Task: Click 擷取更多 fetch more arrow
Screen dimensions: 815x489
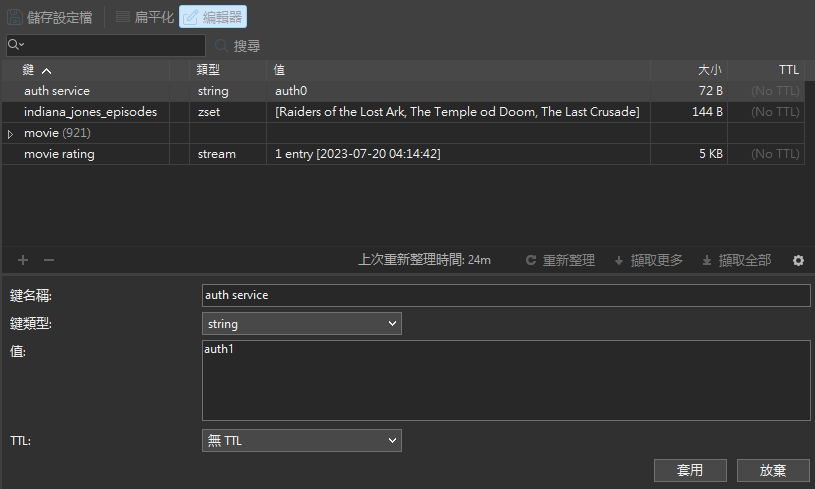Action: pyautogui.click(x=619, y=260)
